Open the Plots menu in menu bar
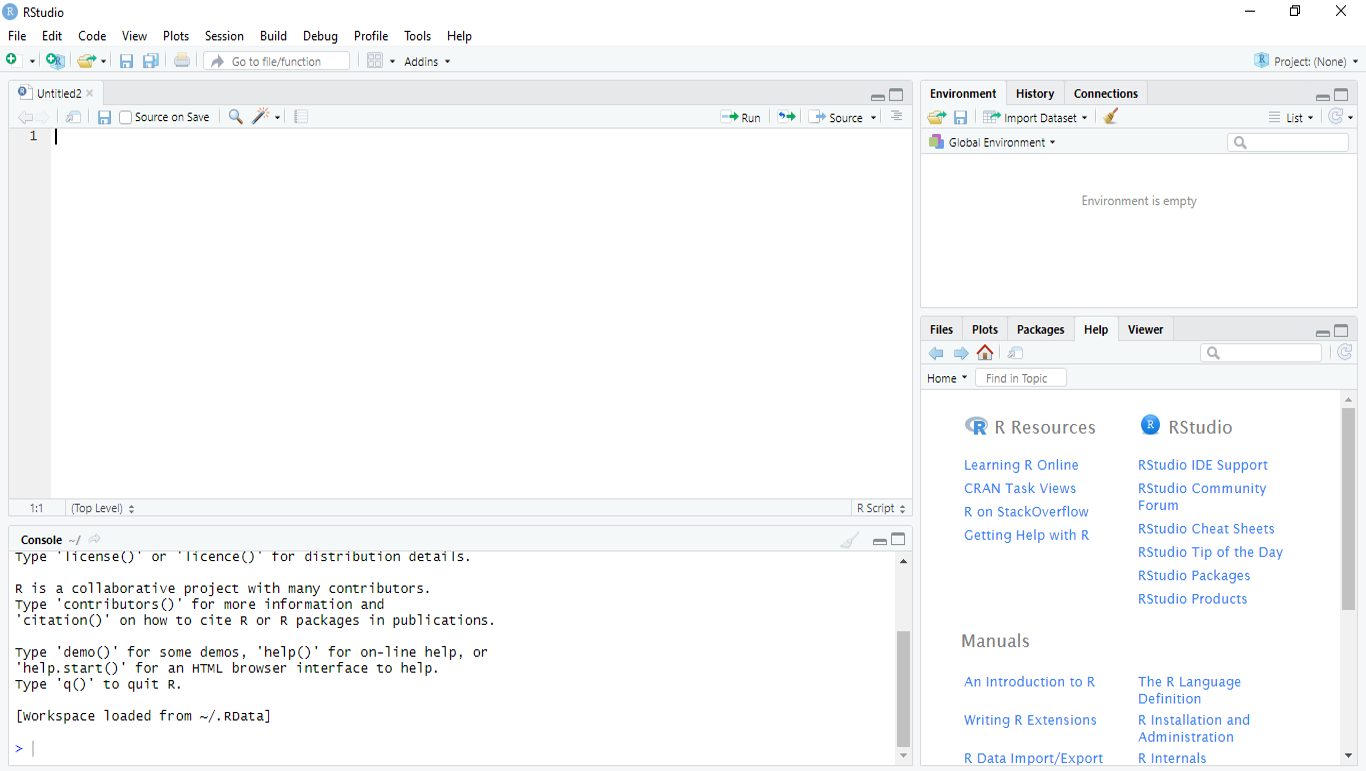 point(176,36)
